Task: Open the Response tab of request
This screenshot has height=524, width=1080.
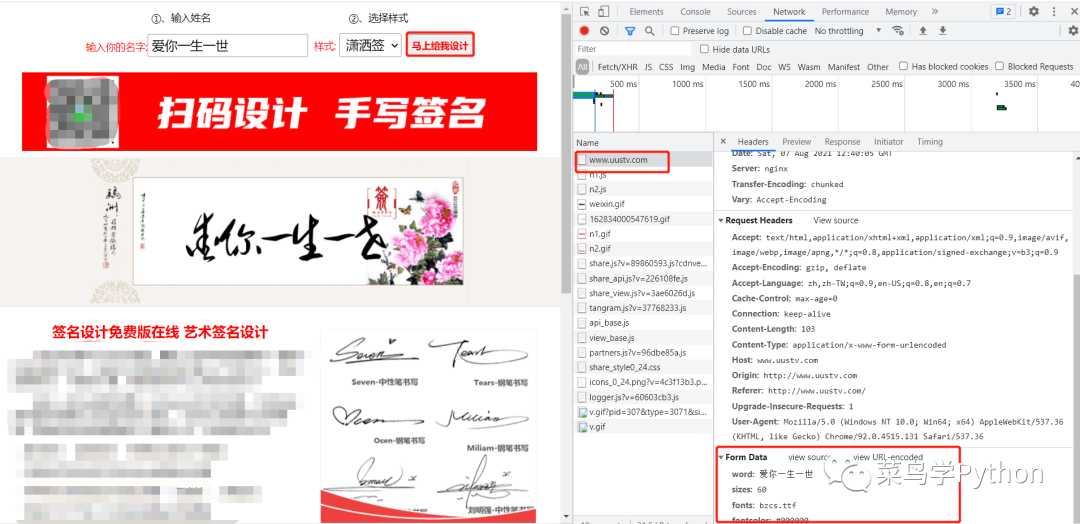Action: click(x=842, y=142)
